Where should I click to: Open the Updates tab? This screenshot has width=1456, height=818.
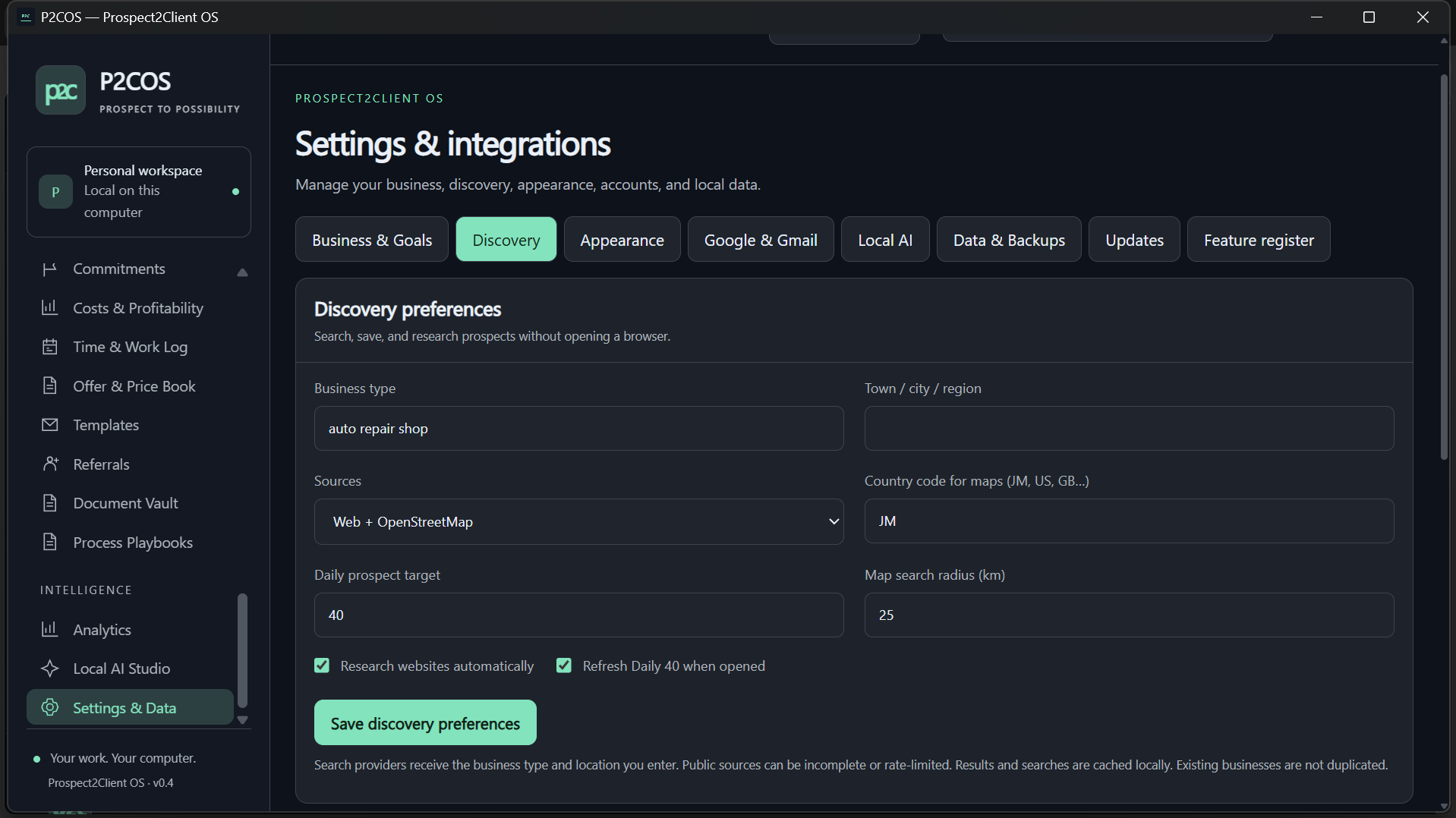pyautogui.click(x=1134, y=240)
